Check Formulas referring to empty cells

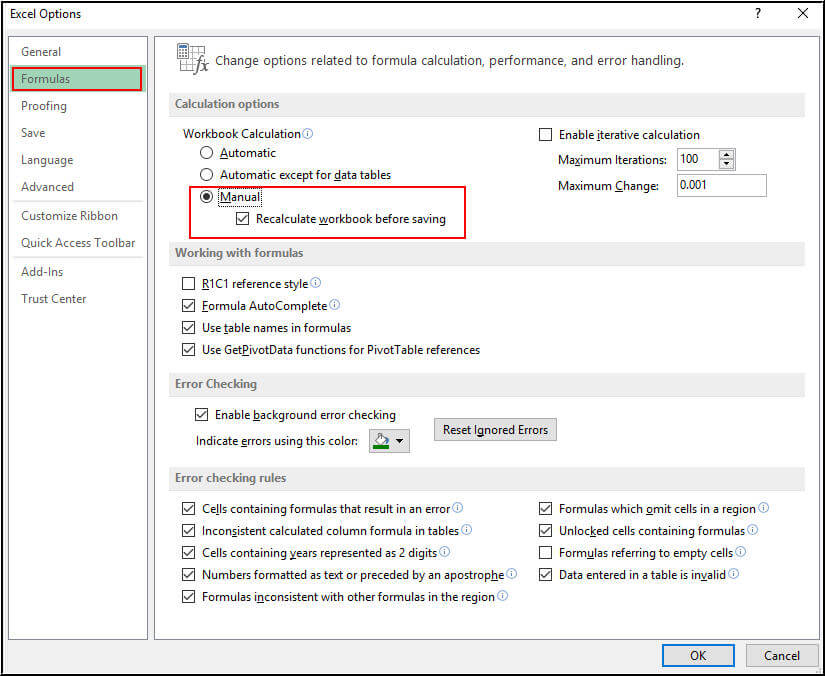coord(546,553)
